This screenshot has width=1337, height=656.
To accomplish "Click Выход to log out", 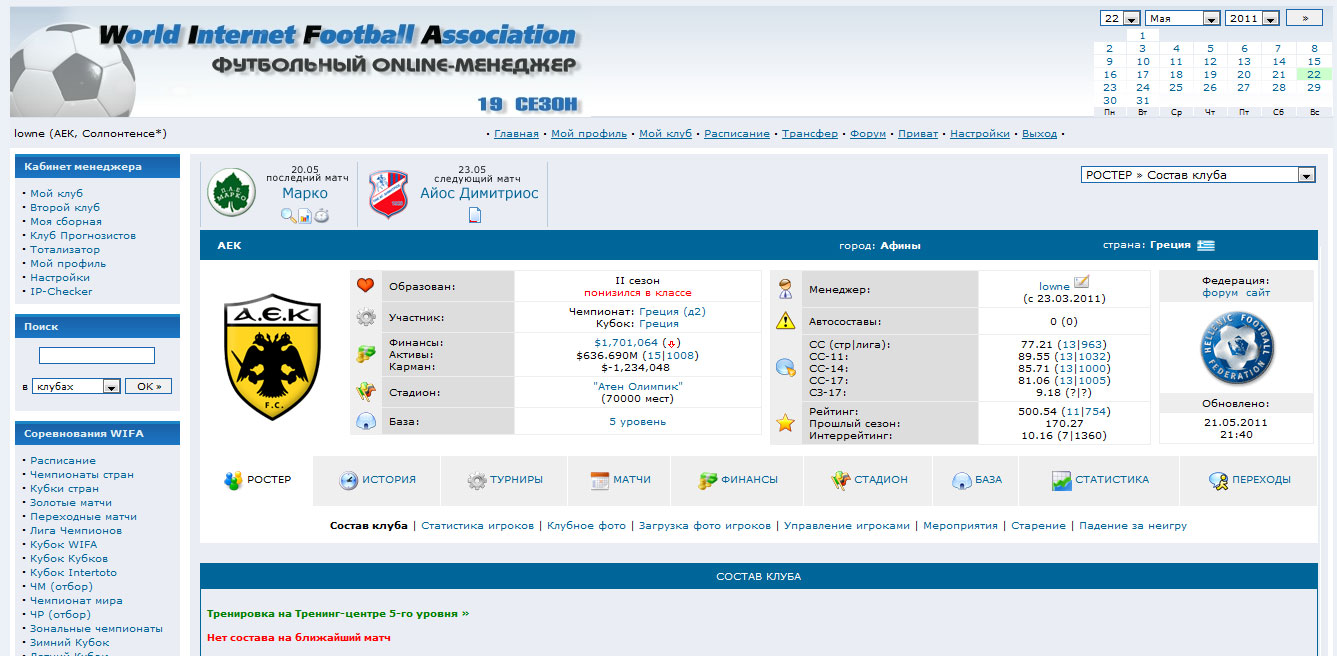I will (x=1039, y=133).
